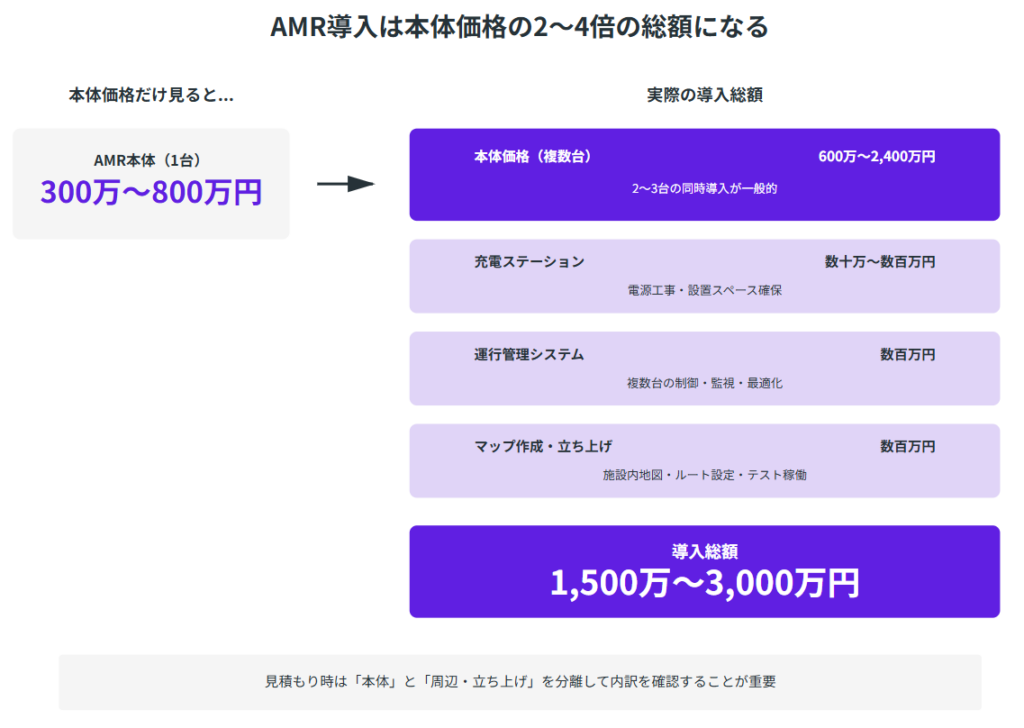Click the 数十万〜数百万円 amount
This screenshot has height=728, width=1024.
click(880, 262)
